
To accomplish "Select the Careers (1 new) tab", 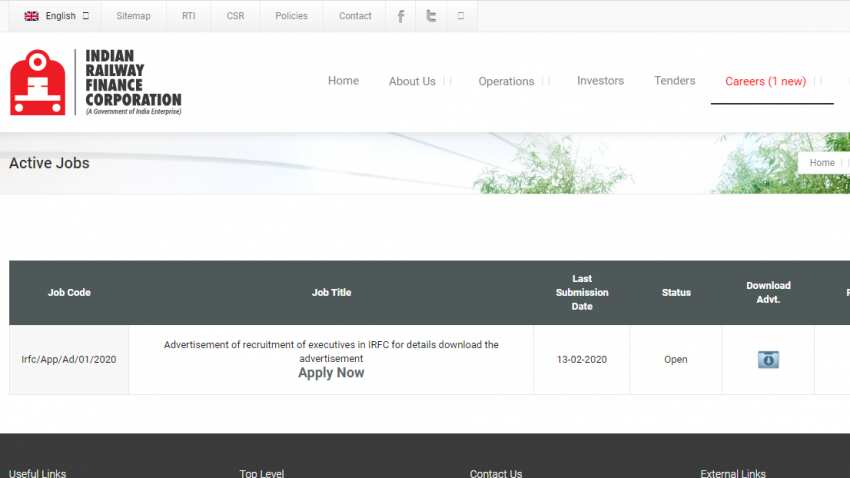I will (765, 81).
